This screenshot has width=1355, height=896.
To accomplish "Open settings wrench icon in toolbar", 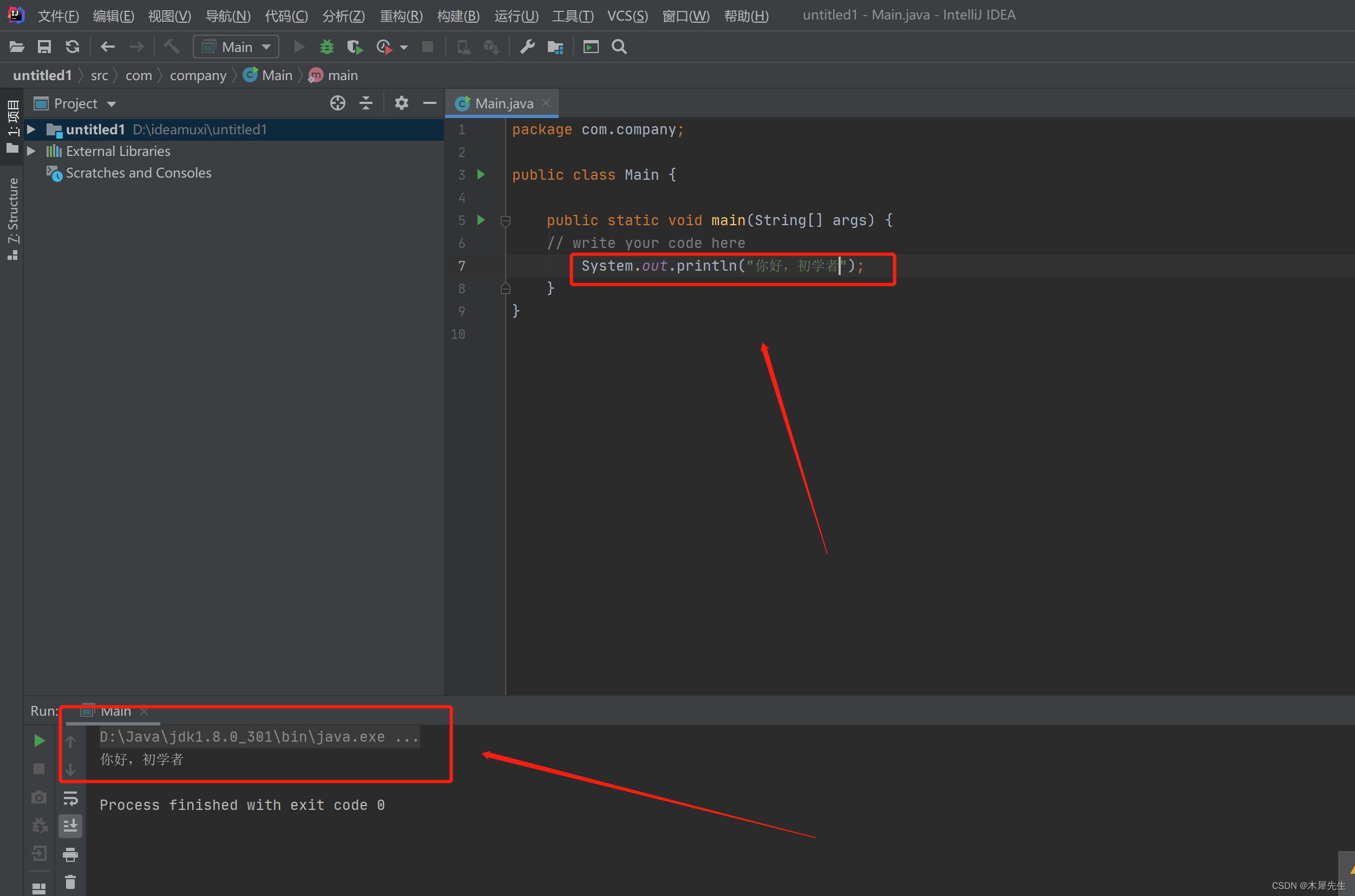I will (527, 47).
